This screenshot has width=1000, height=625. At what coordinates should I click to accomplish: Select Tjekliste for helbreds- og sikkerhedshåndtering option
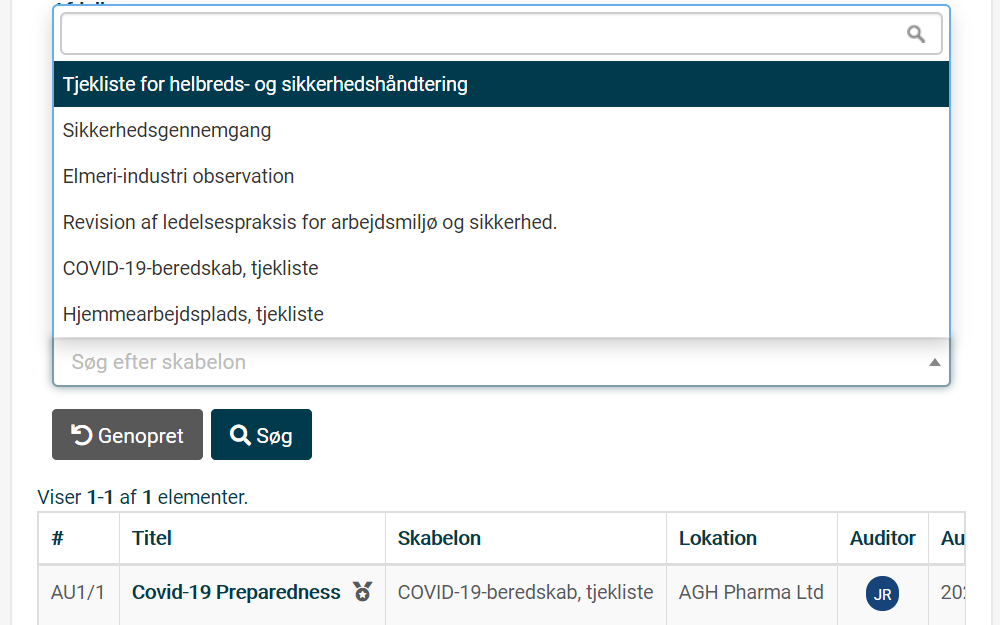501,84
